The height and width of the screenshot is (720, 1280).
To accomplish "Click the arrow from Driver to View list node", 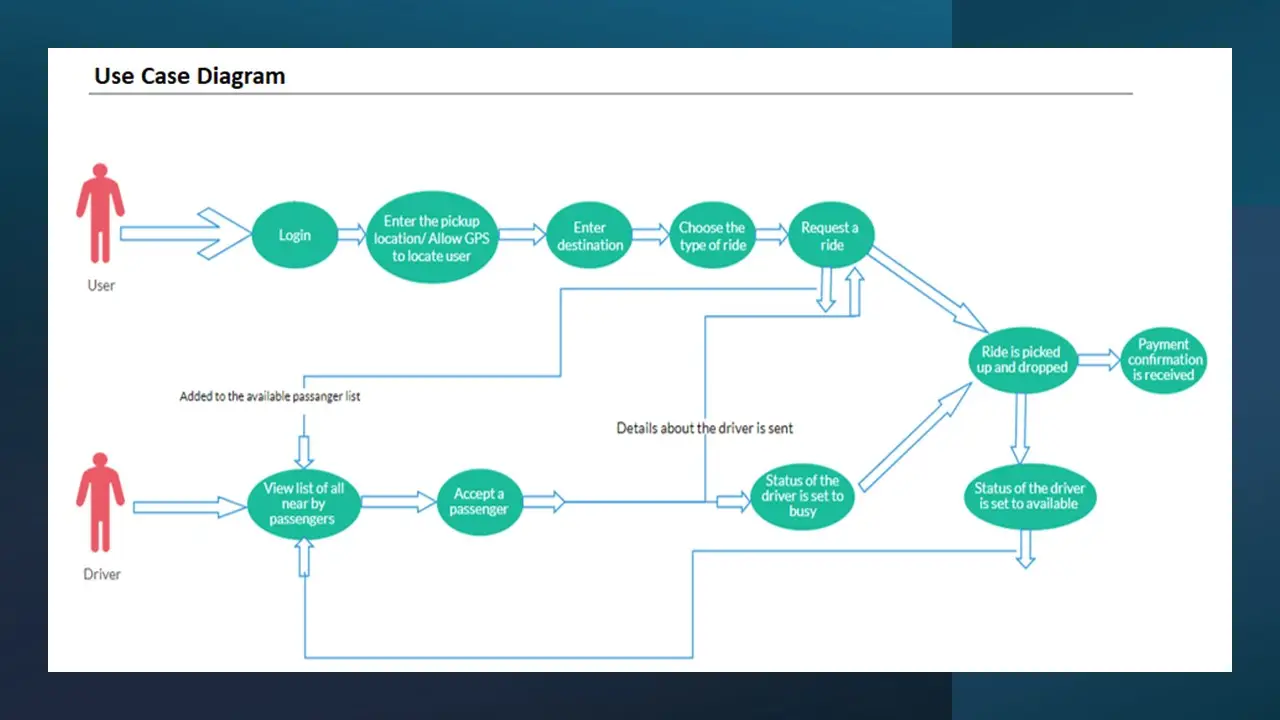I will (189, 508).
